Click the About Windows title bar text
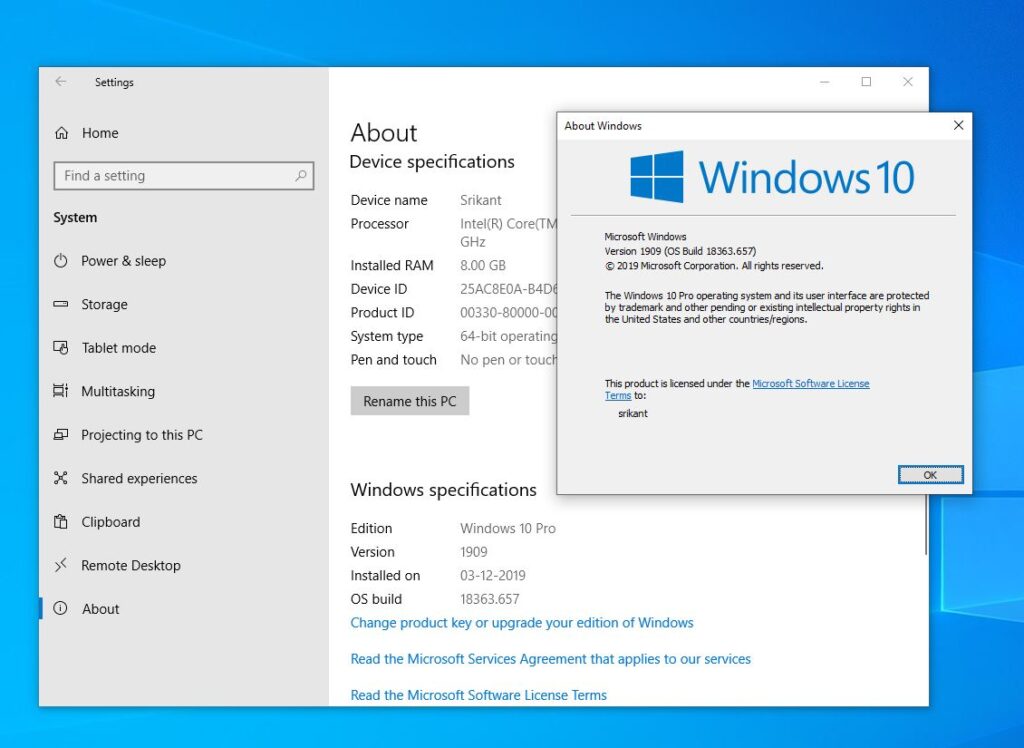1024x748 pixels. (603, 126)
